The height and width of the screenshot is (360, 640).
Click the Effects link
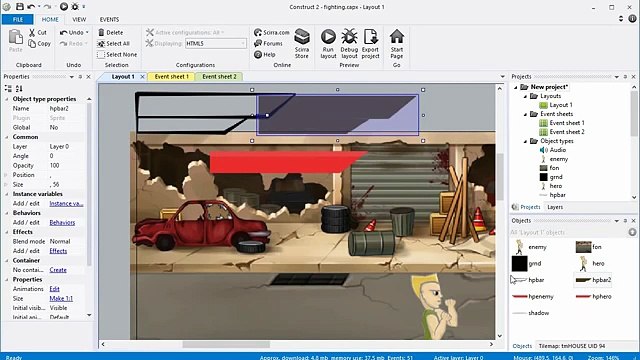pos(58,251)
